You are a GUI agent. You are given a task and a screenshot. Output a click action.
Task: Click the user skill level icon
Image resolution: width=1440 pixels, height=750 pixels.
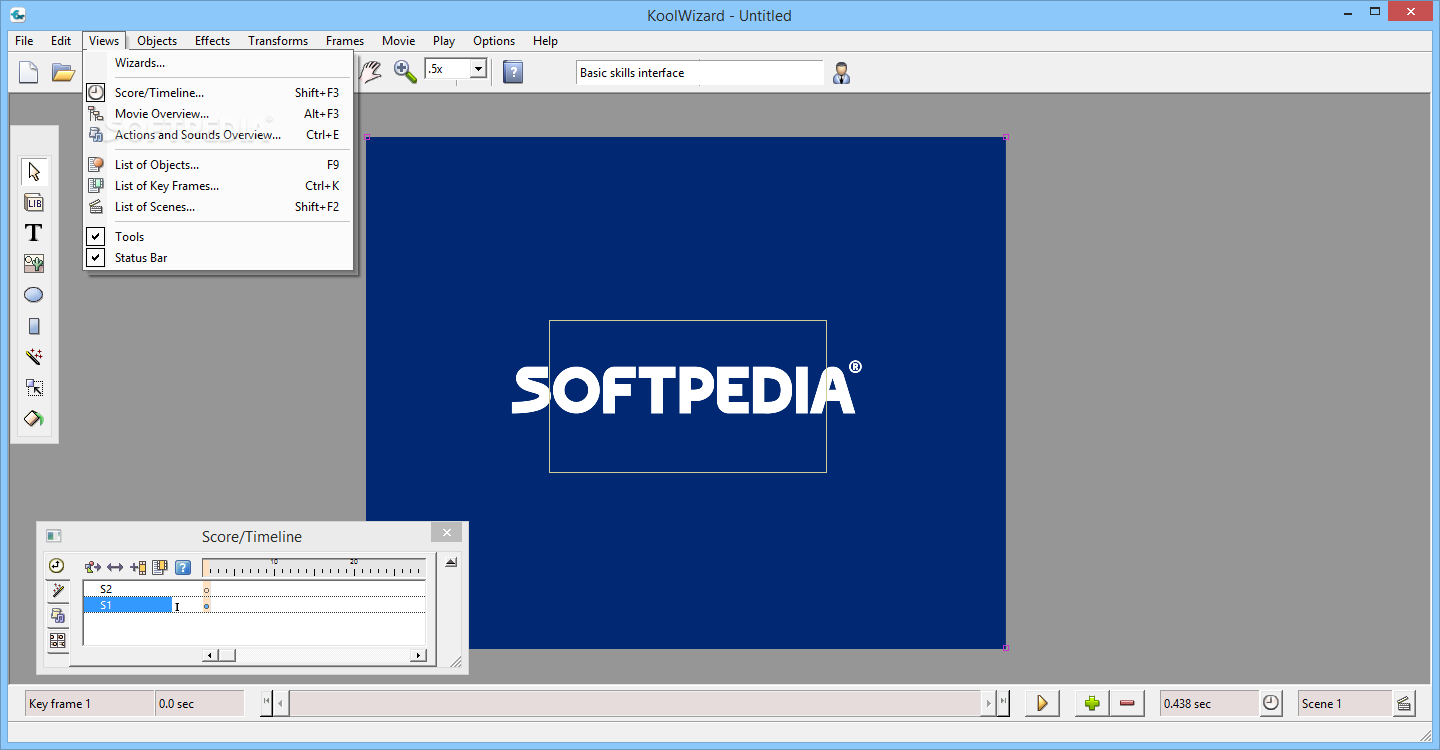842,73
